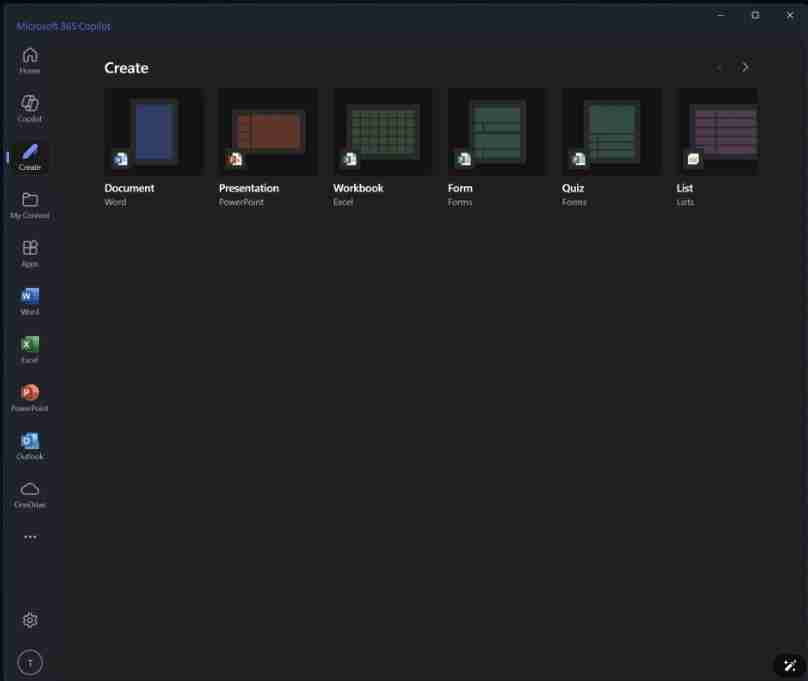Expand more apps with the ellipsis button
808x681 pixels.
click(30, 536)
